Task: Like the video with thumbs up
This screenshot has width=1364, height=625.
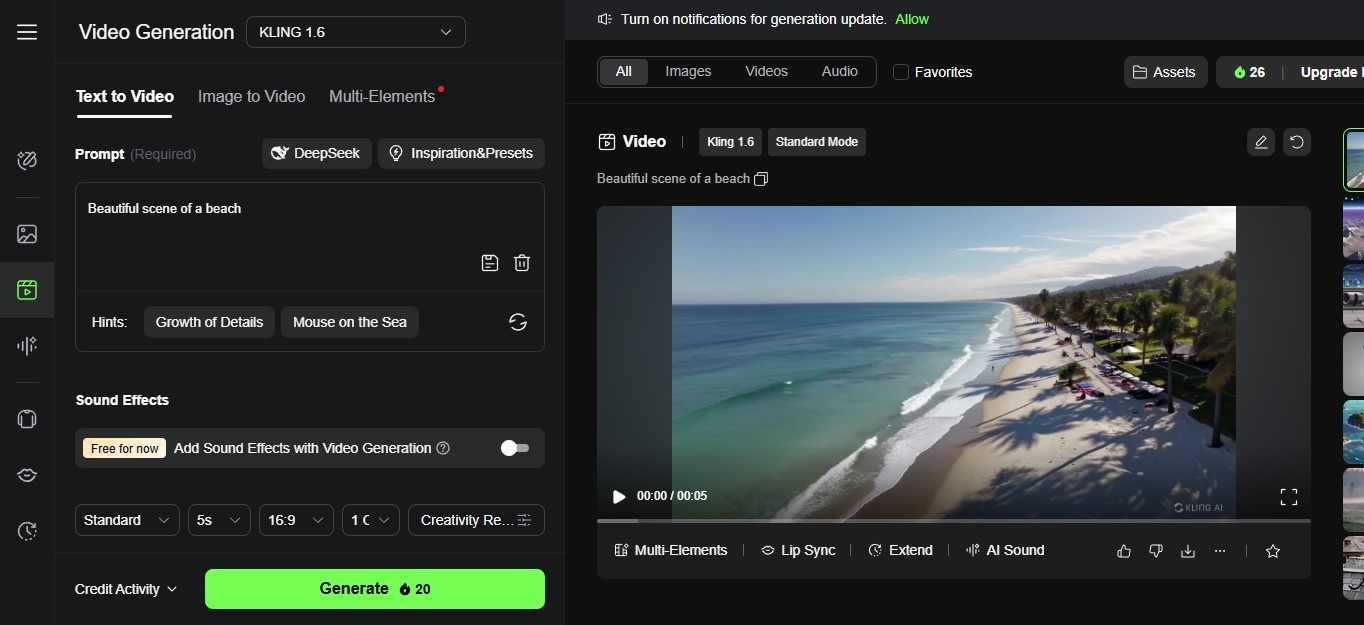Action: (x=1124, y=551)
